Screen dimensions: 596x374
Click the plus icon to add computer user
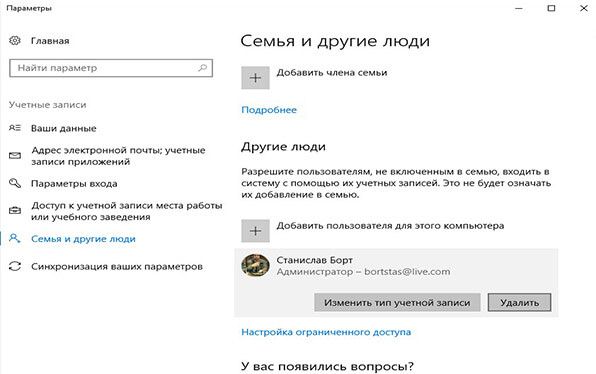[255, 231]
